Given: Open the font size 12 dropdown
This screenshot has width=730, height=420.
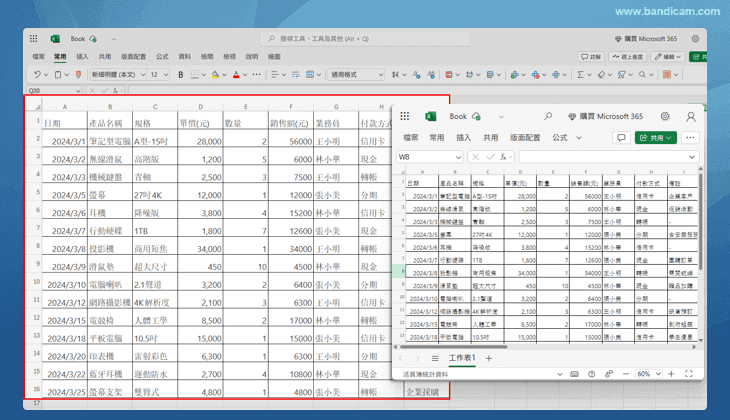Looking at the screenshot, I should [158, 75].
